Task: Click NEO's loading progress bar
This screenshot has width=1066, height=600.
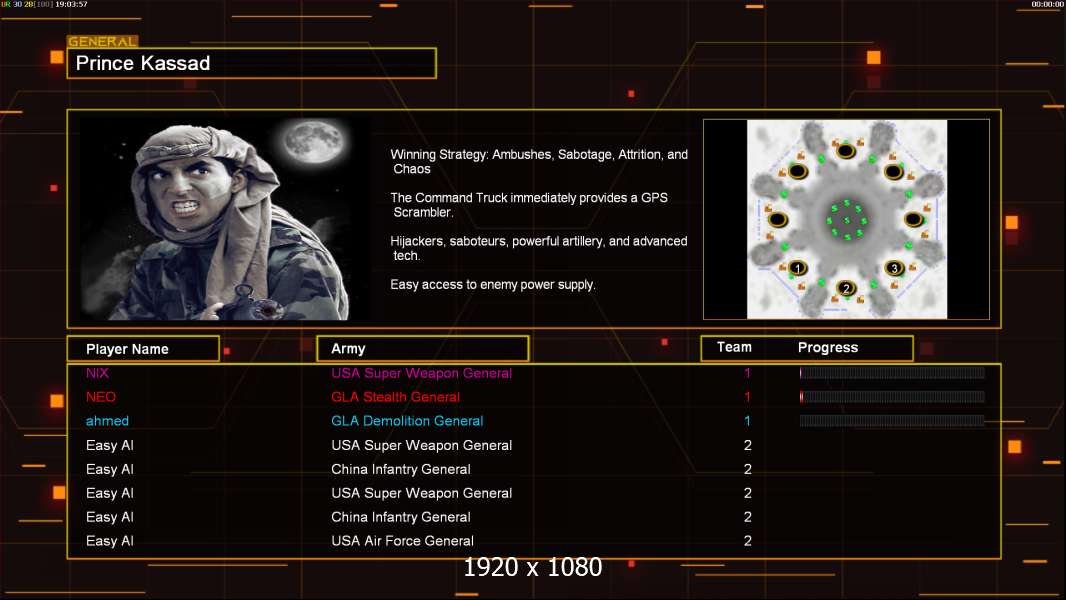Action: [x=892, y=397]
